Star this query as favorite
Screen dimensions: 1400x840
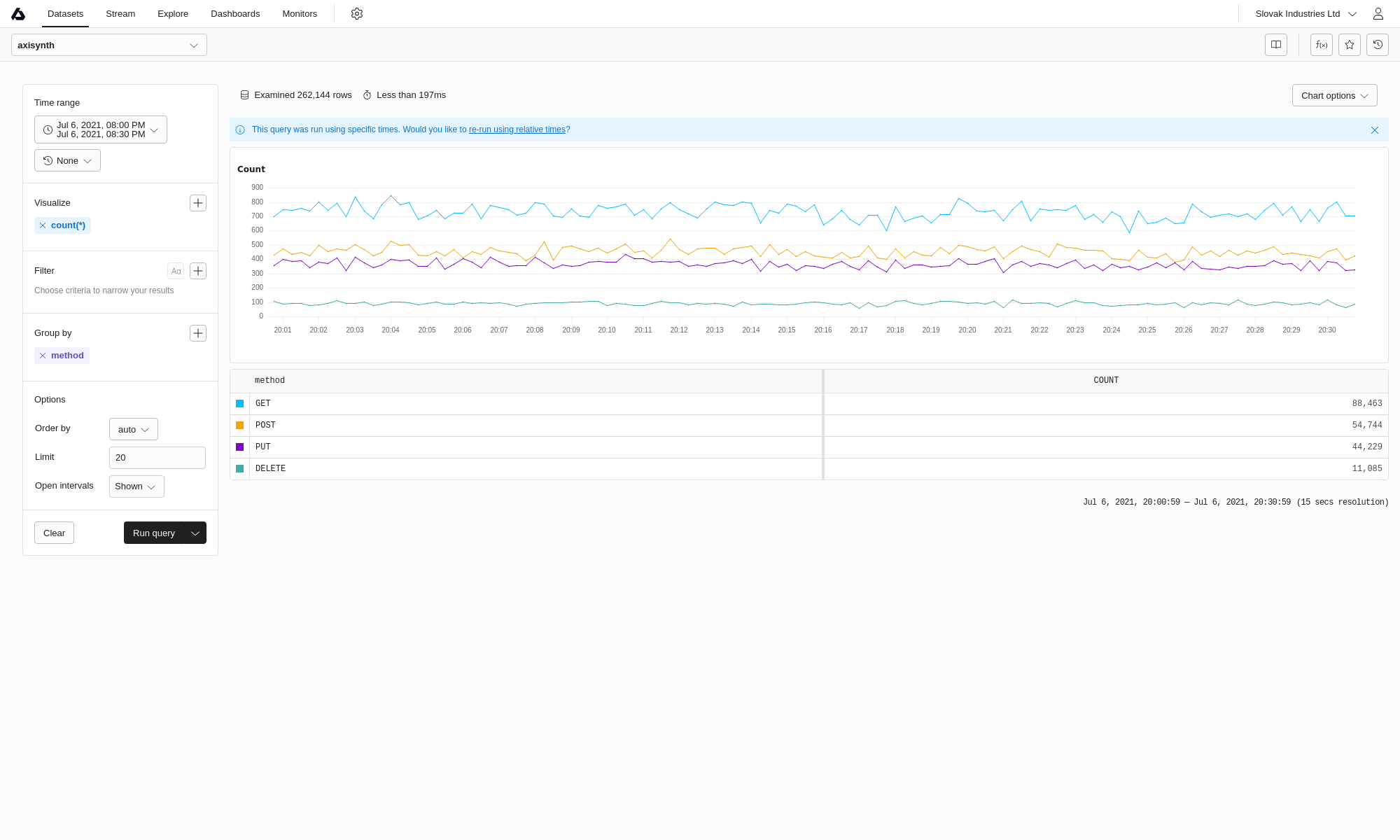tap(1350, 45)
